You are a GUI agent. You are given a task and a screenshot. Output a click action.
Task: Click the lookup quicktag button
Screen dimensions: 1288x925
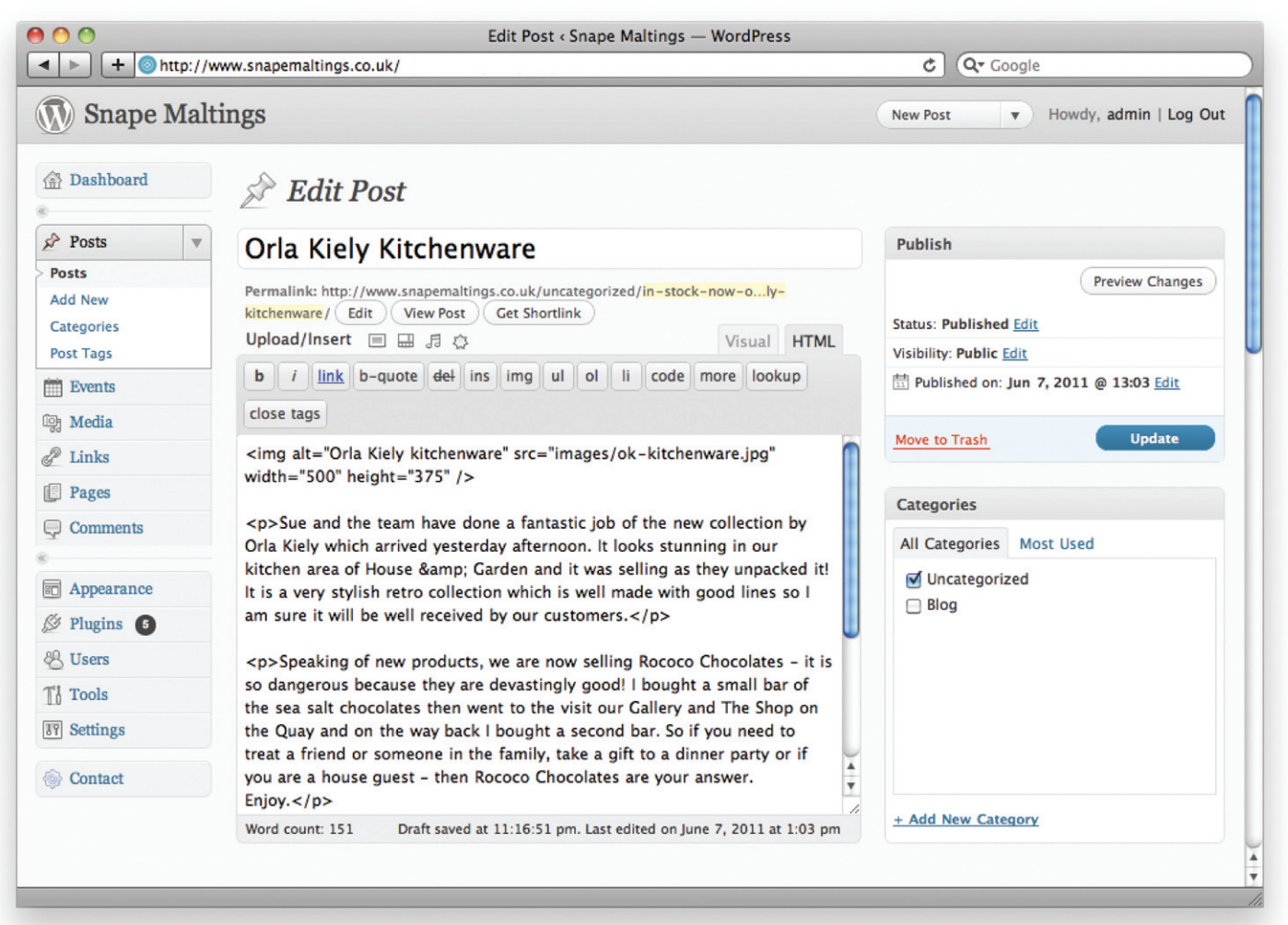(x=776, y=376)
